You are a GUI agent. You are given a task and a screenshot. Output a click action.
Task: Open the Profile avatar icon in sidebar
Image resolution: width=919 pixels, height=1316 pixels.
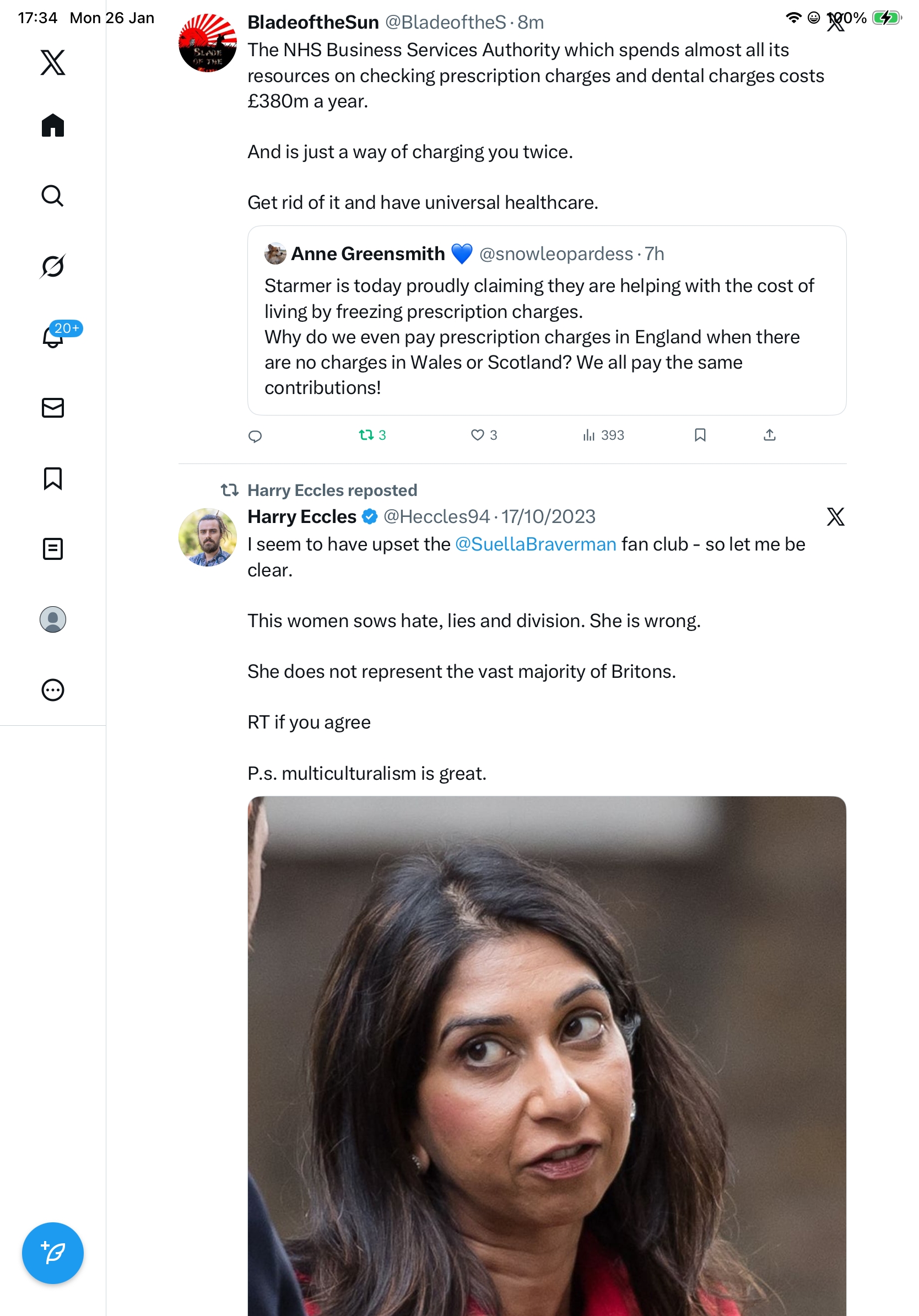(x=53, y=619)
